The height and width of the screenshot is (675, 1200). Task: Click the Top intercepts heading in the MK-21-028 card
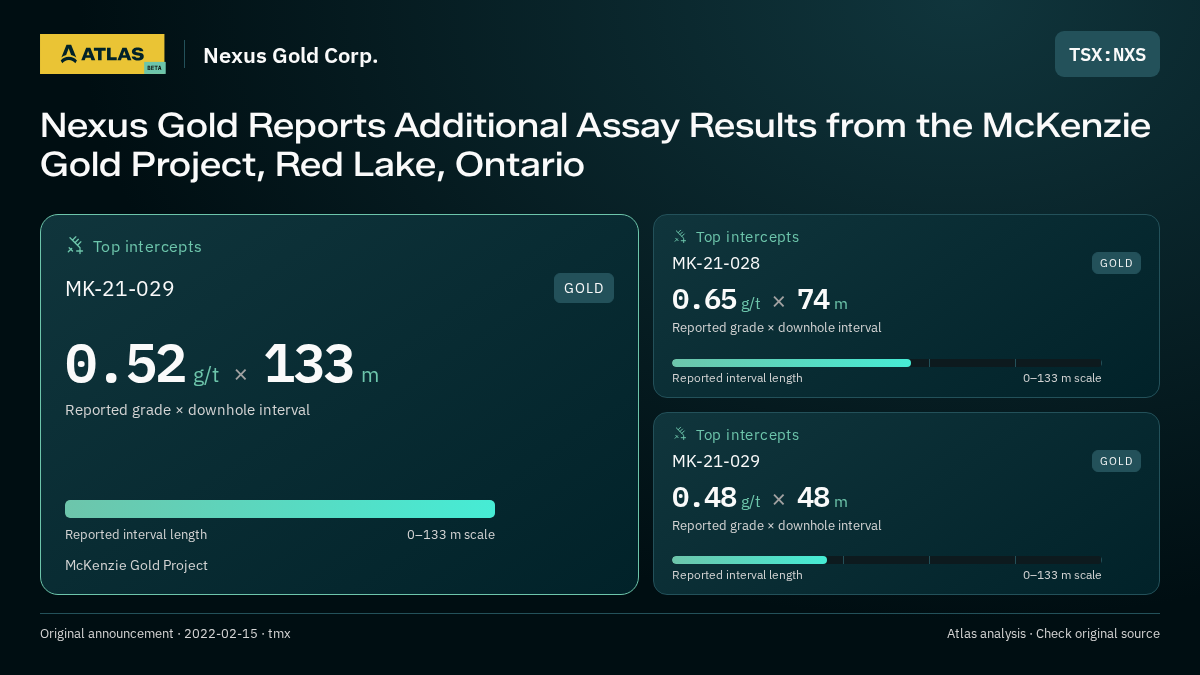click(747, 237)
